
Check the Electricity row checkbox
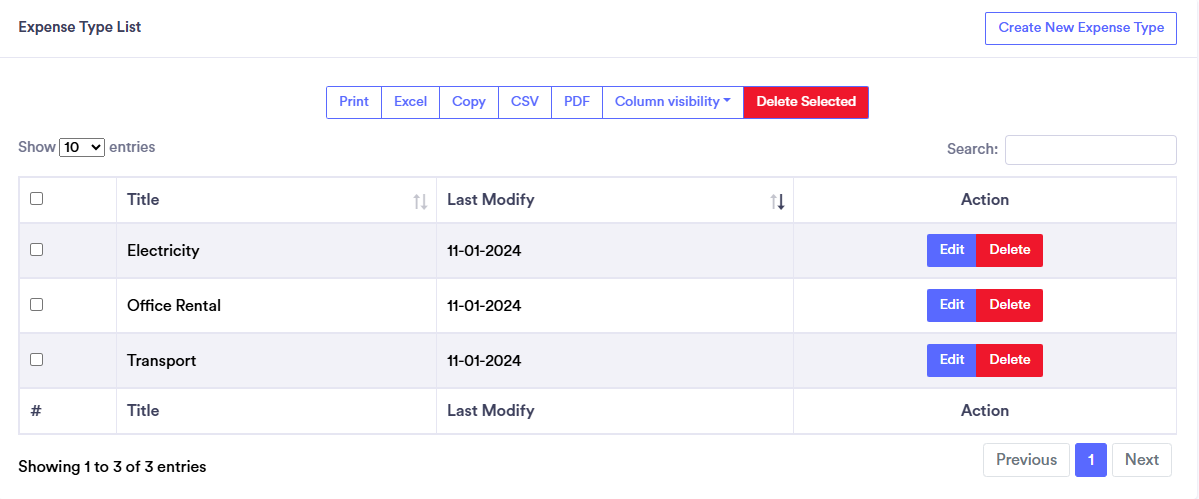point(37,250)
